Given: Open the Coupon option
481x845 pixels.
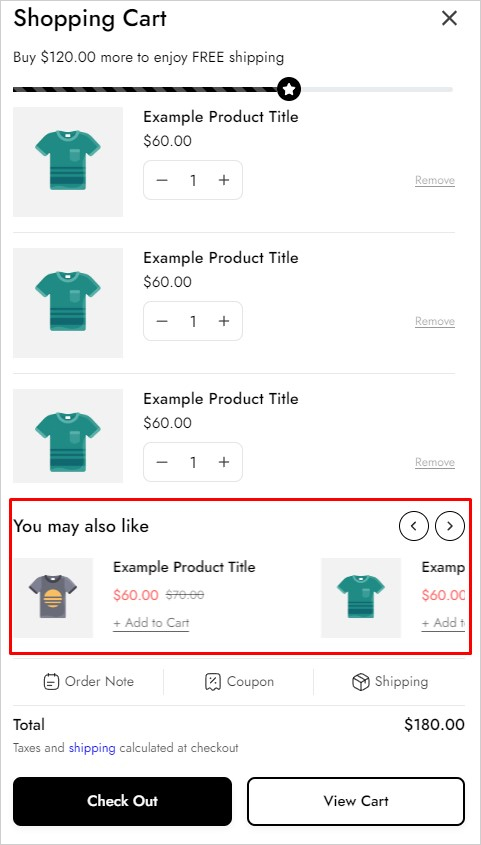Looking at the screenshot, I should pos(239,682).
